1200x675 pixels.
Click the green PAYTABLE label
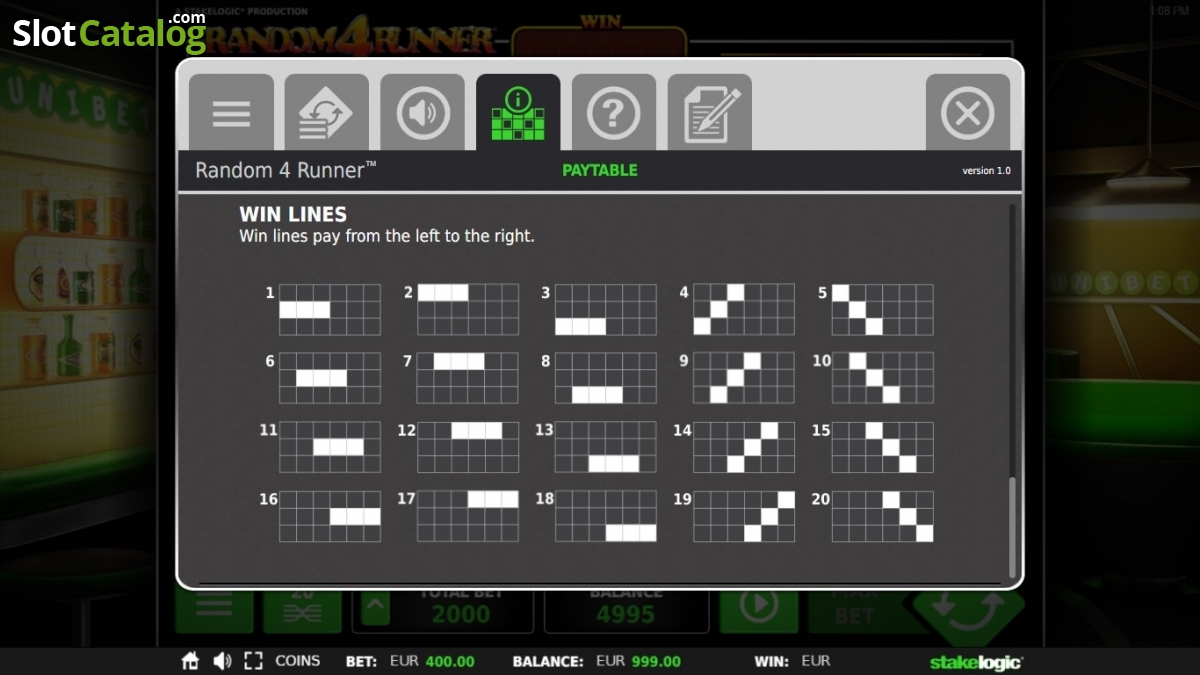(x=600, y=170)
